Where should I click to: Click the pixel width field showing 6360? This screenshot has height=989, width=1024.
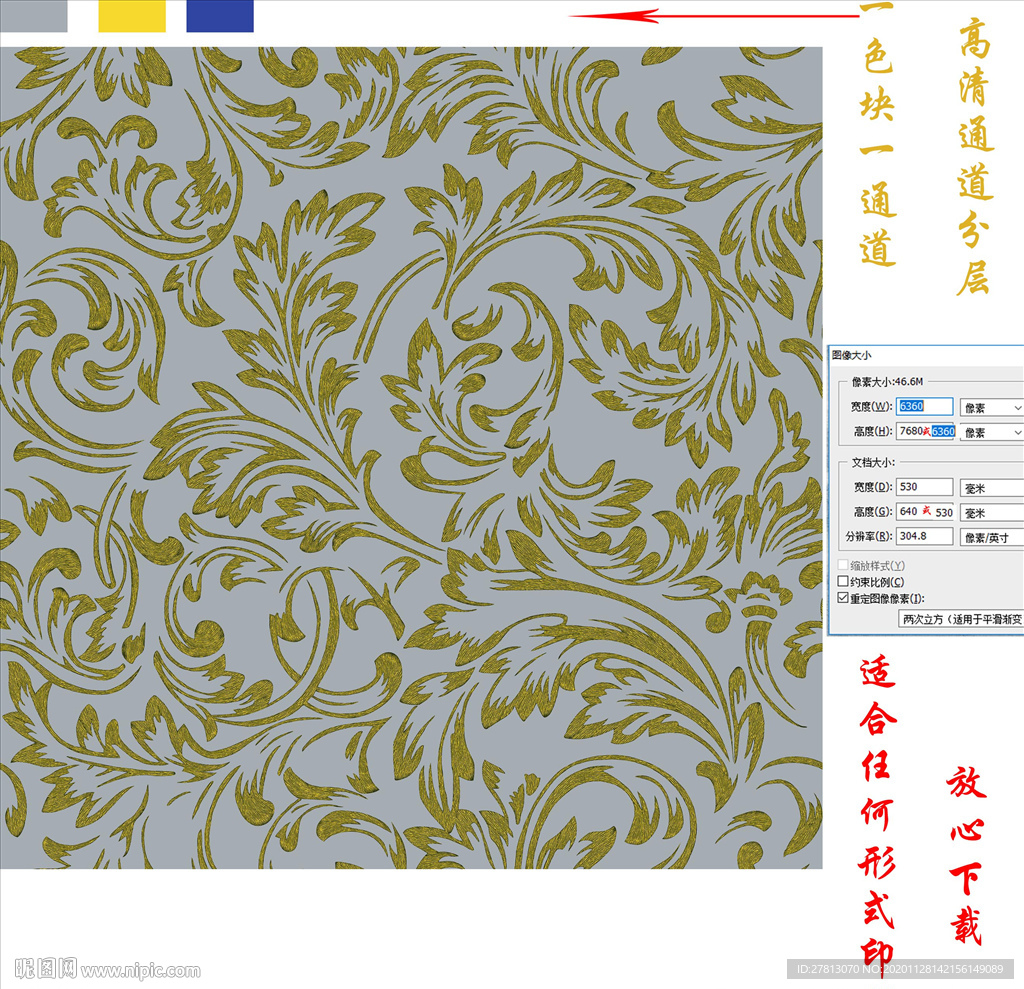click(x=925, y=406)
